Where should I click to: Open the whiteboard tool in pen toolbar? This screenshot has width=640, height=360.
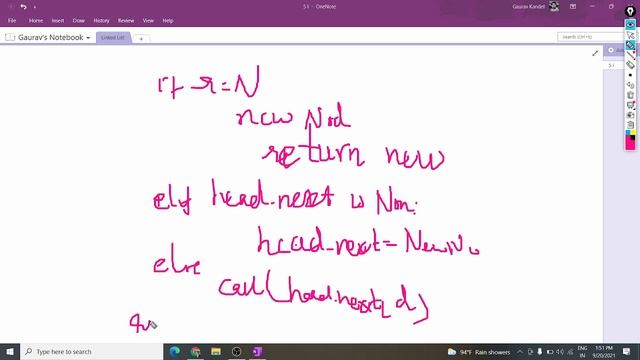[x=630, y=105]
